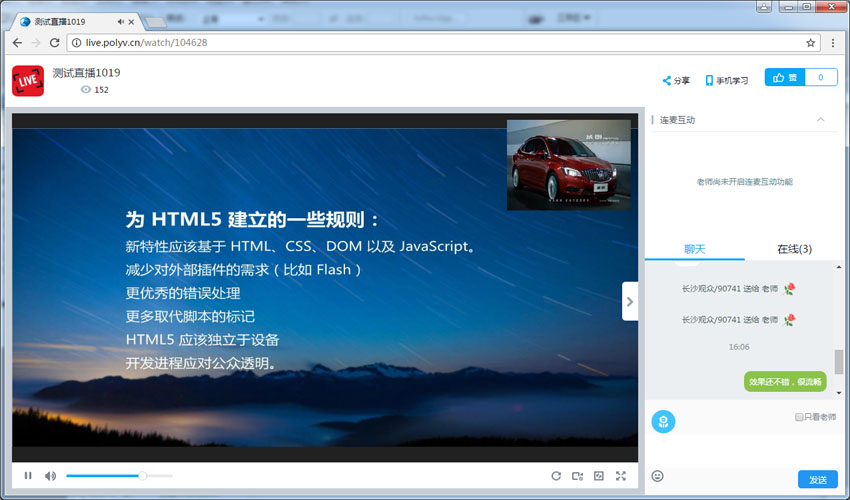Click the 测试直播1019 page title
Image resolution: width=850 pixels, height=500 pixels.
click(86, 73)
